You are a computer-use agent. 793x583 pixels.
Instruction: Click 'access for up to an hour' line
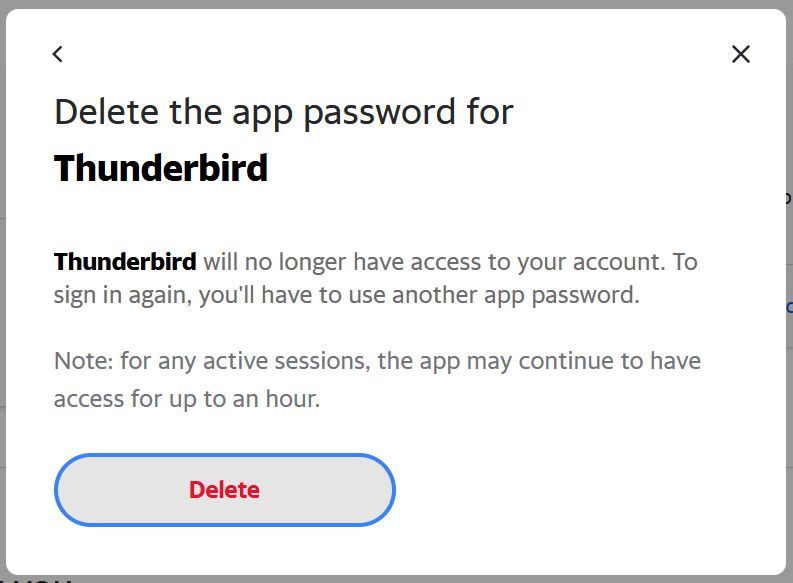[186, 399]
